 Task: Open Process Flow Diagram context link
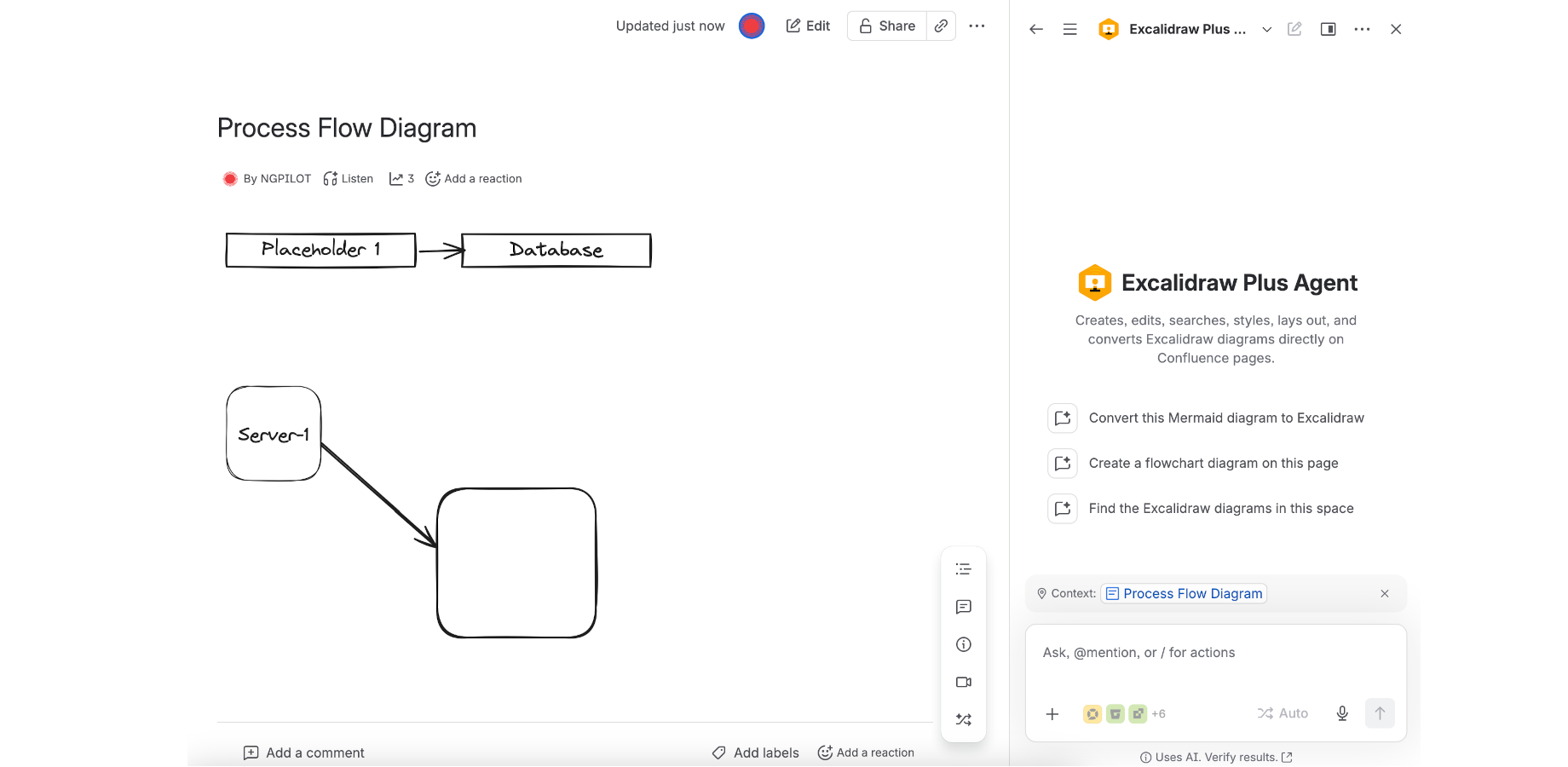coord(1184,593)
